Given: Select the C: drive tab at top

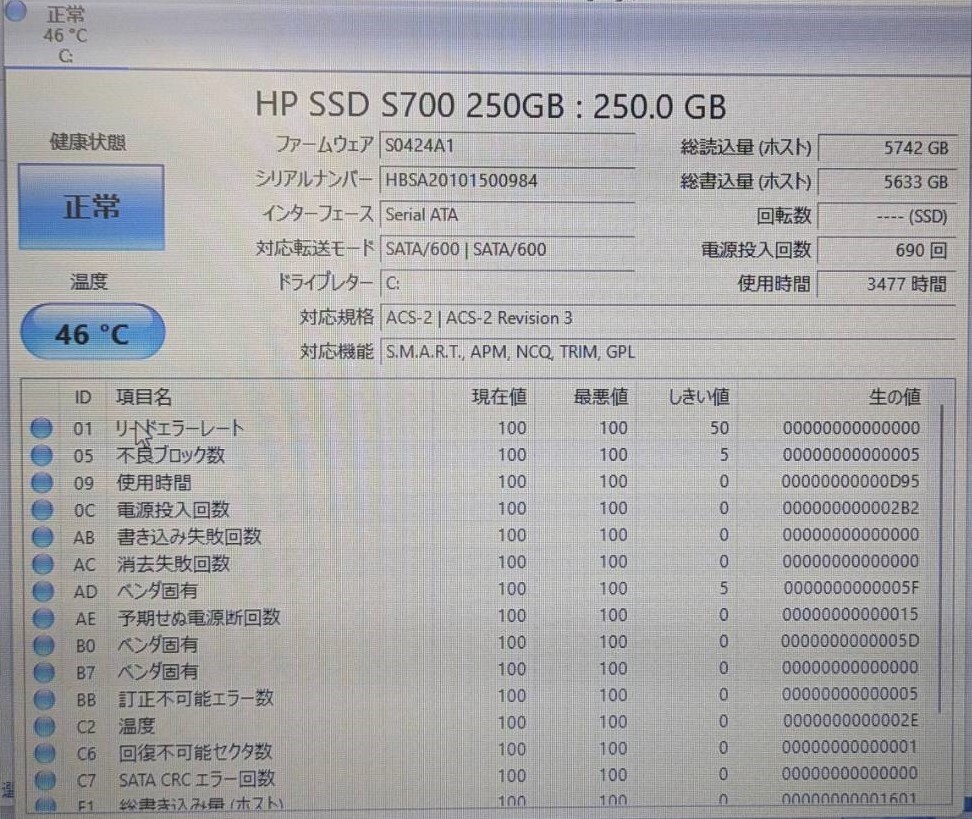Looking at the screenshot, I should (66, 35).
